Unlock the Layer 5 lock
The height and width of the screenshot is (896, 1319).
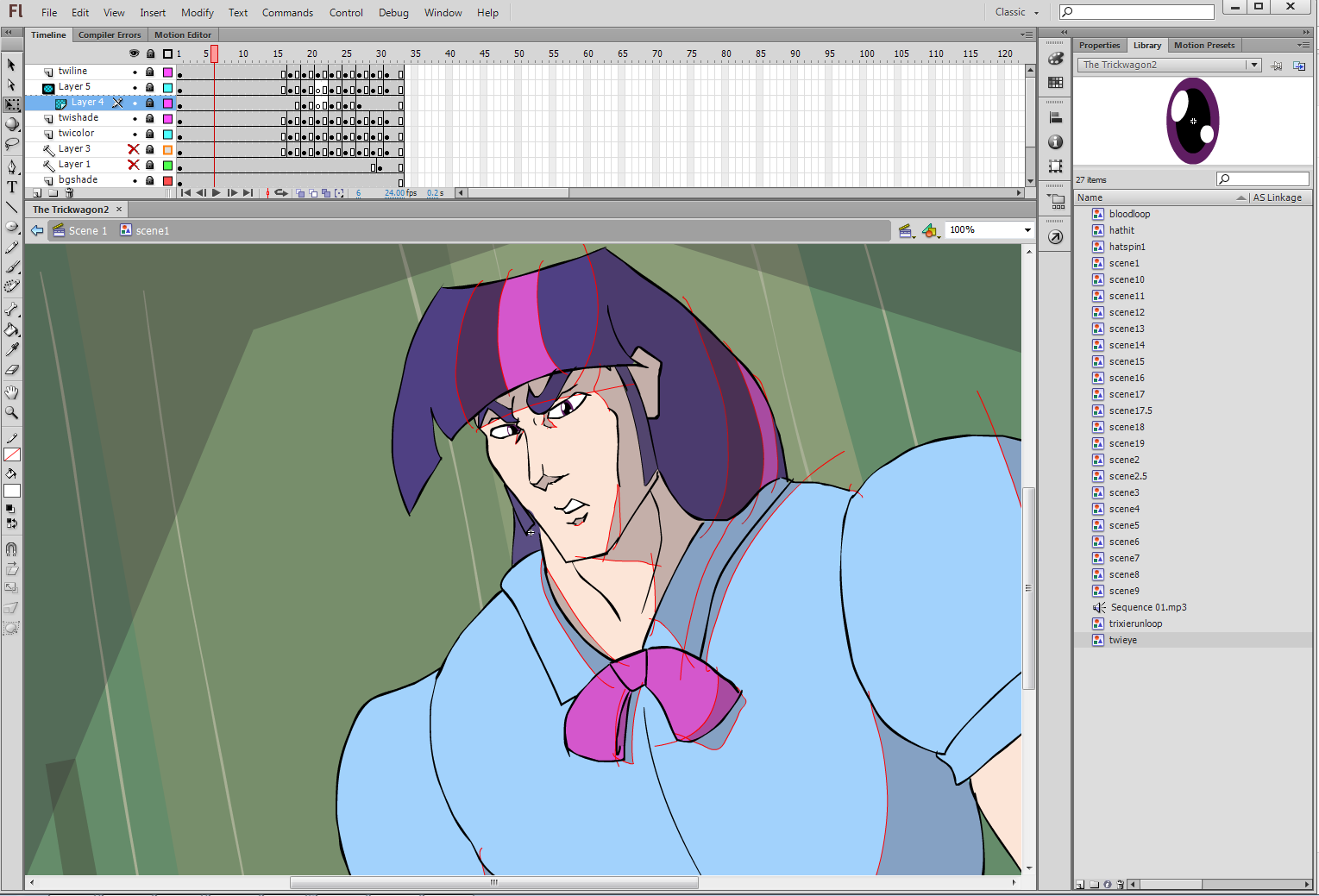point(150,87)
